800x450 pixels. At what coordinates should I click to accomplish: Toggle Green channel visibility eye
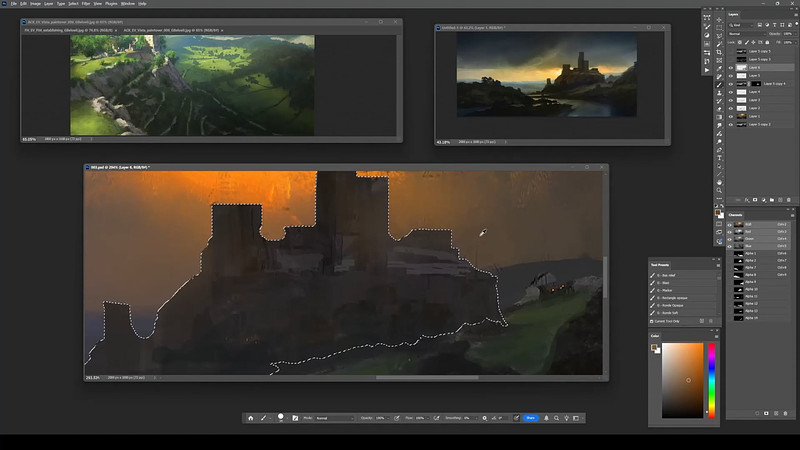[x=730, y=239]
